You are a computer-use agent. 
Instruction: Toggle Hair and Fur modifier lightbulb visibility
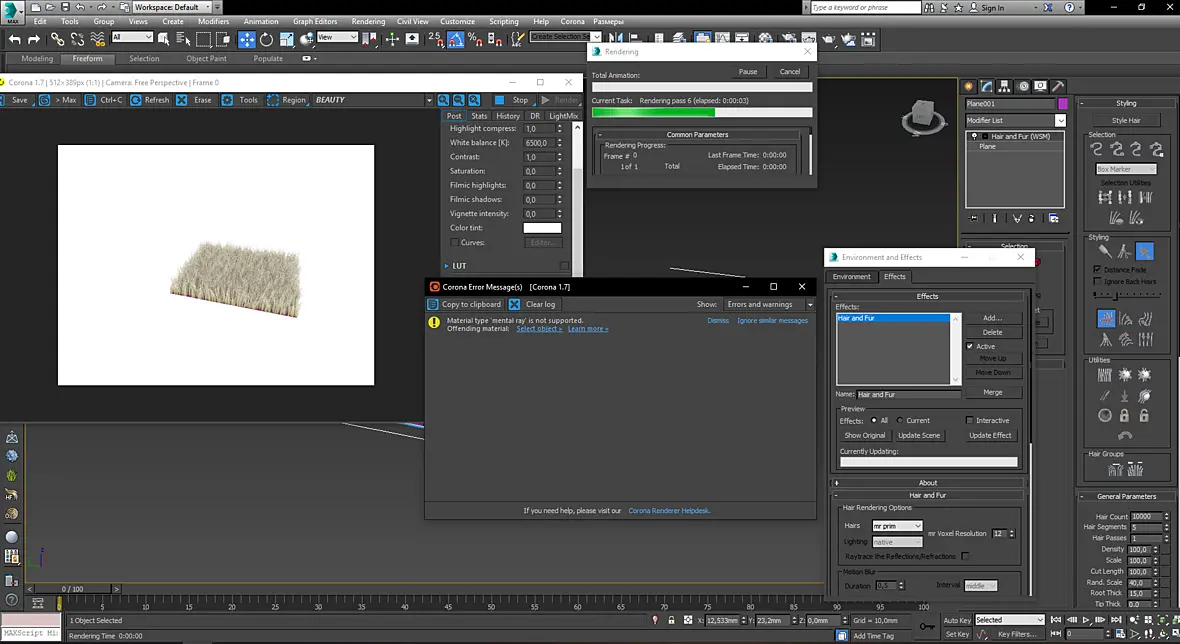[974, 136]
